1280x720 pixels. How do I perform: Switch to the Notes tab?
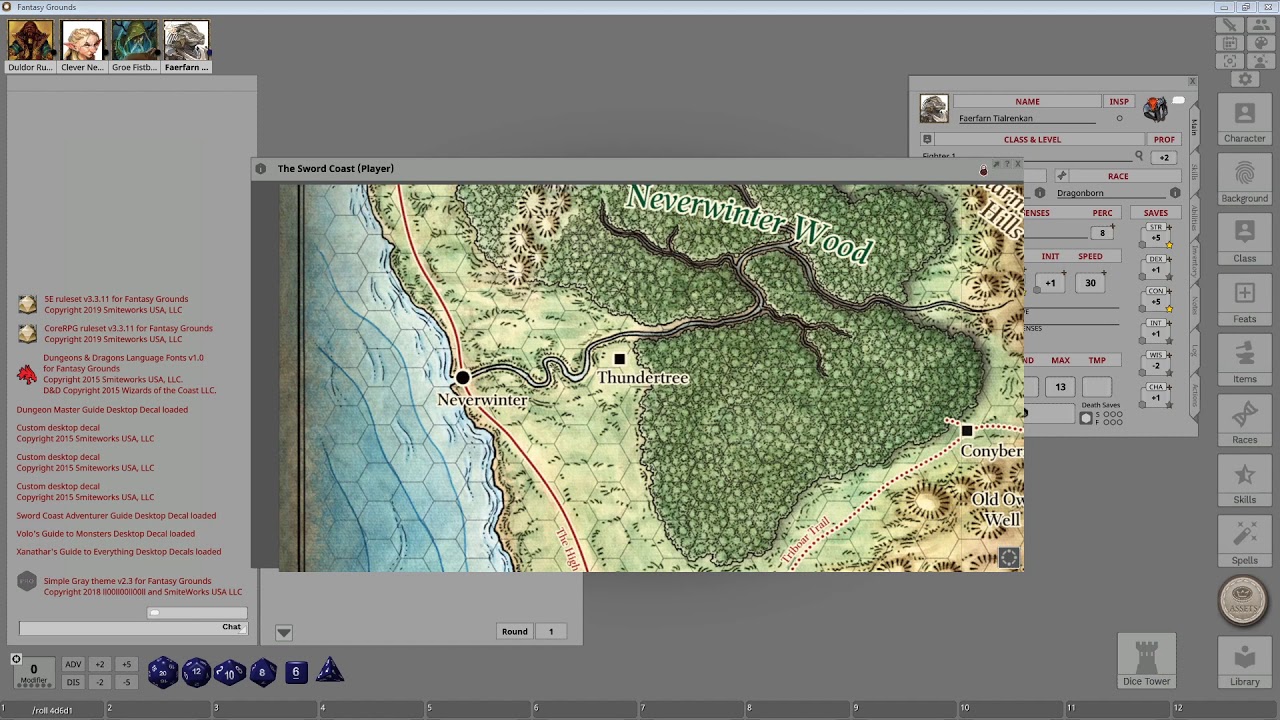1194,305
